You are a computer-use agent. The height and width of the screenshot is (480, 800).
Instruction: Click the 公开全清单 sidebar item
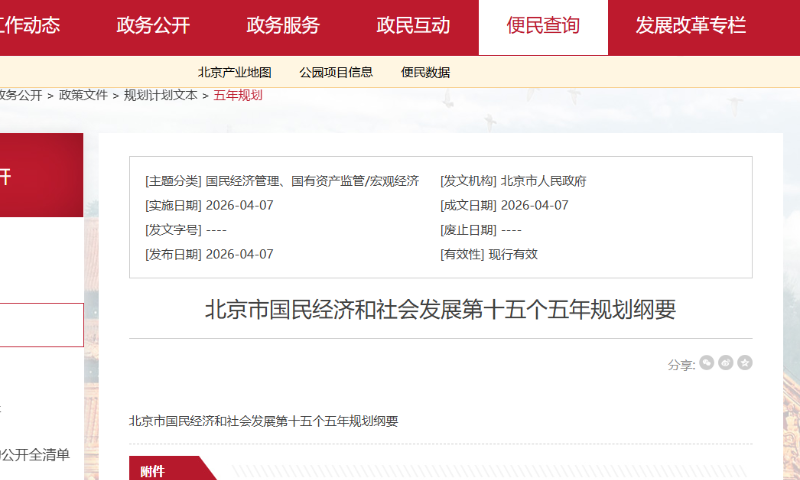tap(35, 454)
